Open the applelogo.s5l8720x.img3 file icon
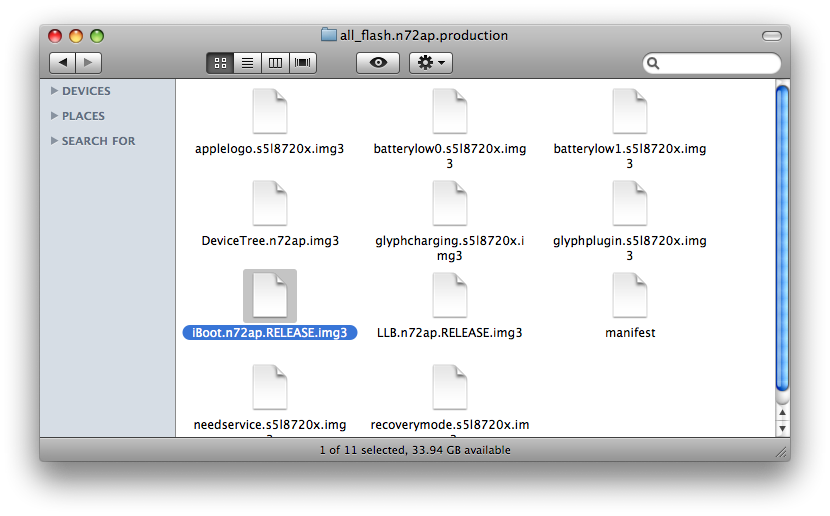Viewport: 830px width, 516px height. [x=269, y=111]
